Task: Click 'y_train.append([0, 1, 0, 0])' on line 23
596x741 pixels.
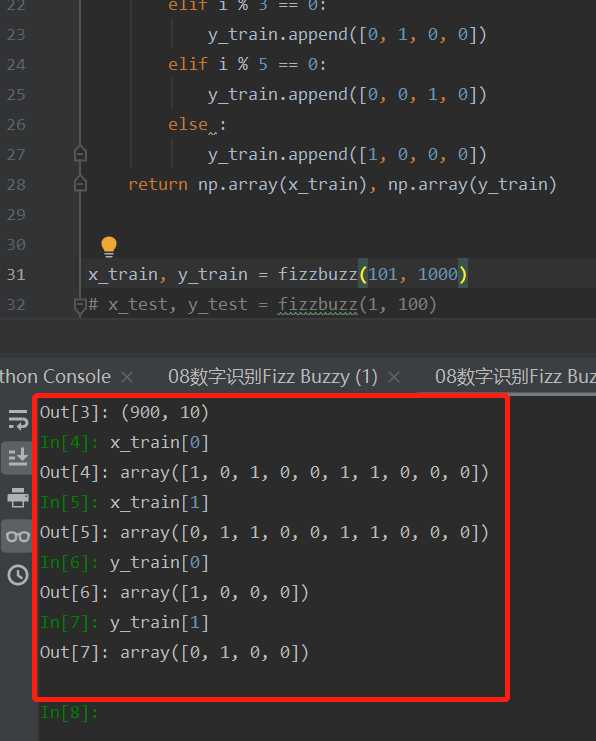Action: pyautogui.click(x=347, y=34)
